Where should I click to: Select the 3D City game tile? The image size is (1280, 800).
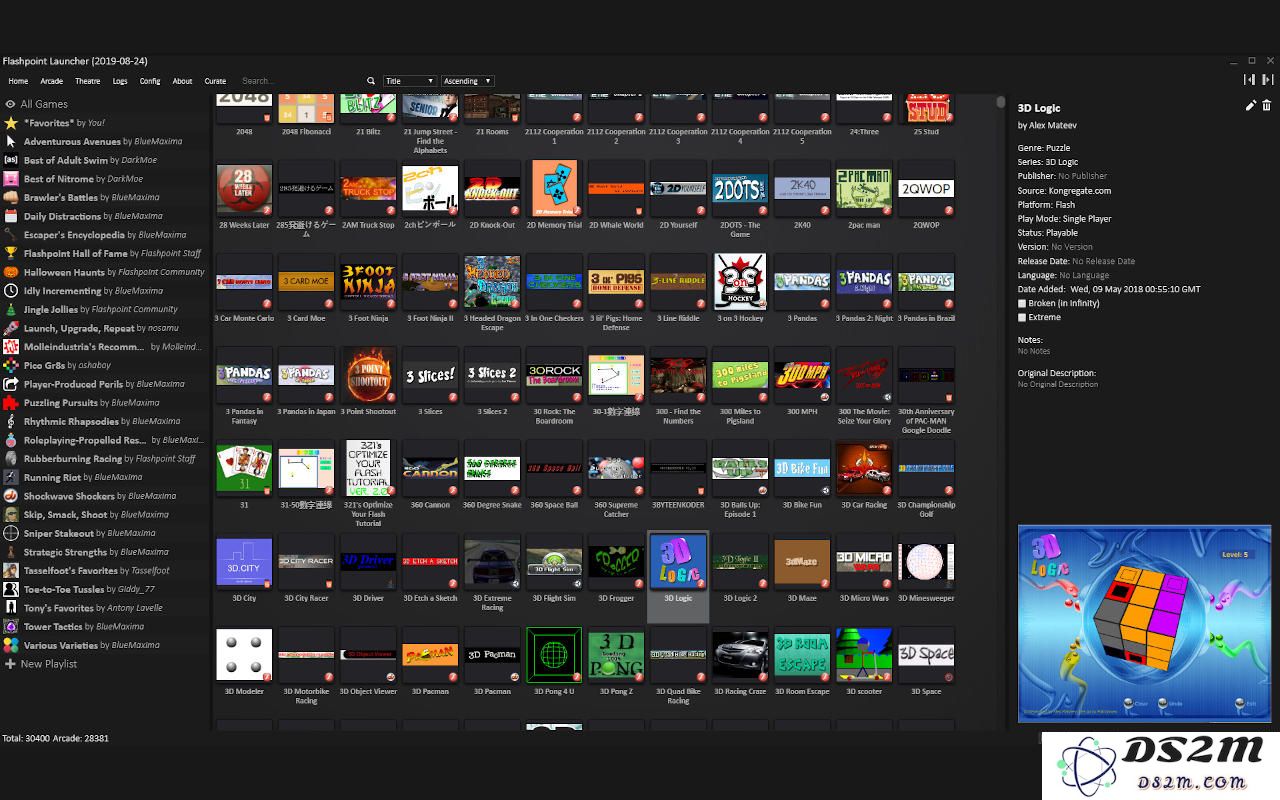pyautogui.click(x=244, y=569)
